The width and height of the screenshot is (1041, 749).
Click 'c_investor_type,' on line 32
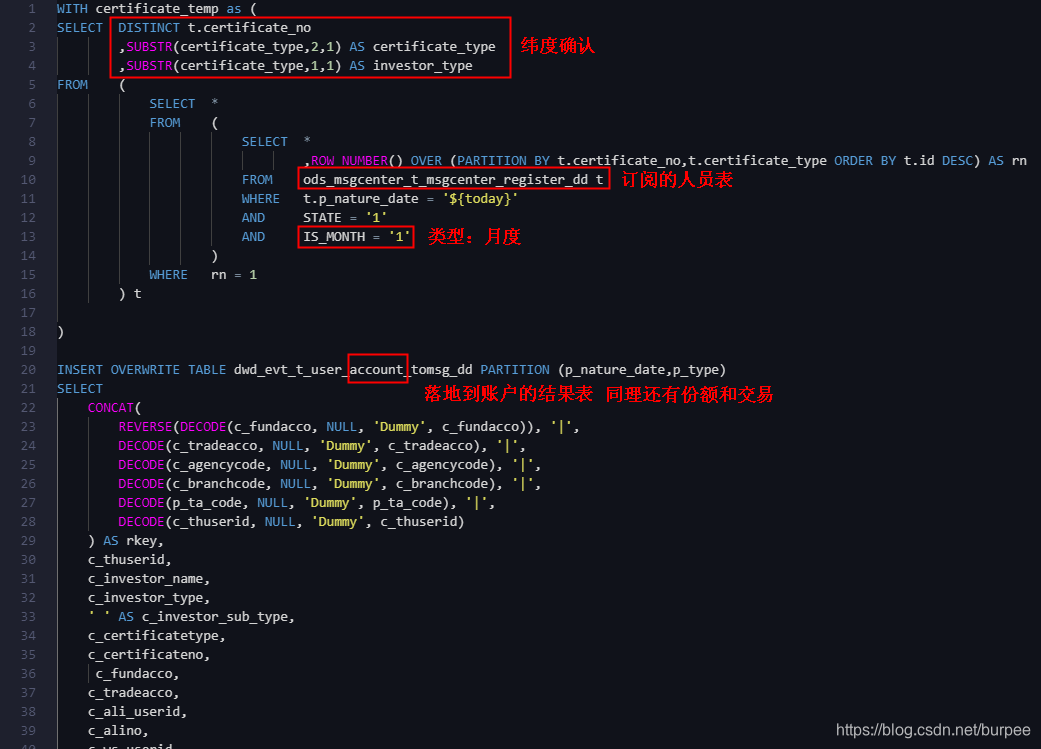tap(149, 598)
